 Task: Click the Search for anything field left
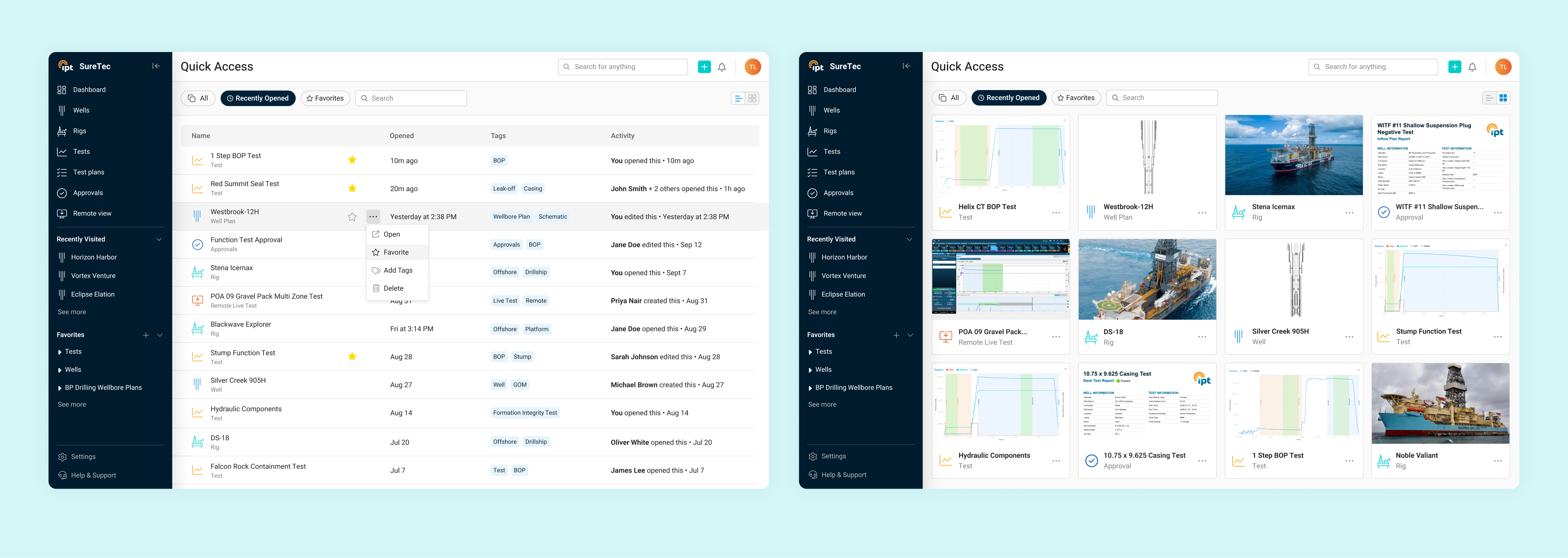tap(623, 67)
